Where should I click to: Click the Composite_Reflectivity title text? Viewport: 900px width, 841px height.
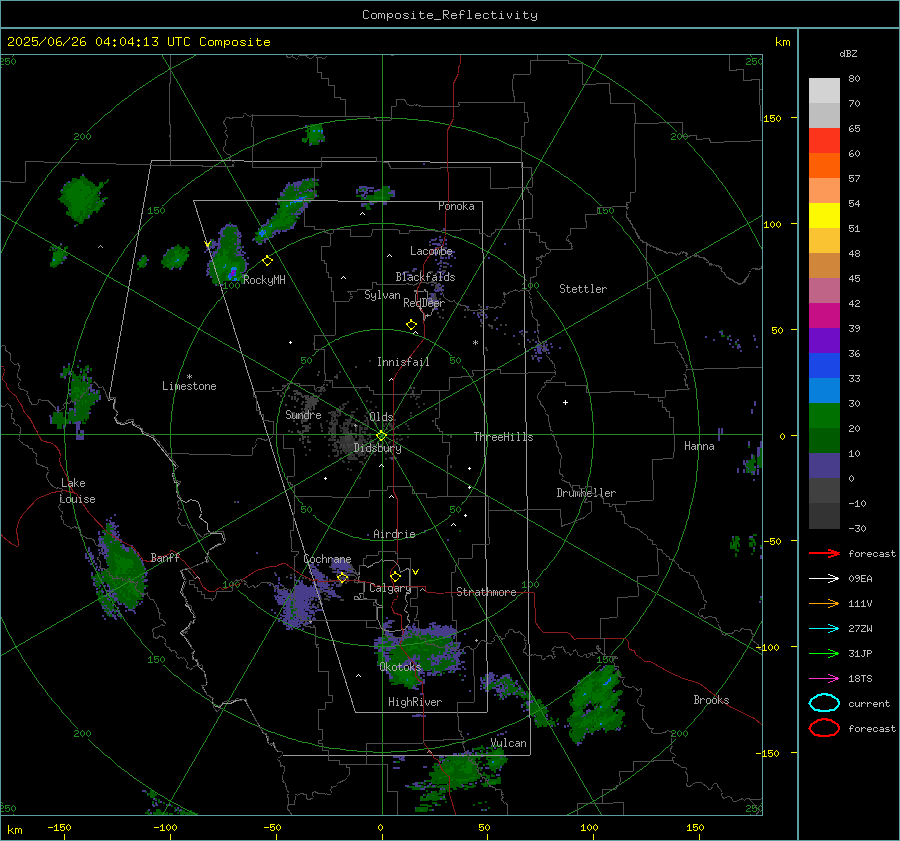click(450, 15)
